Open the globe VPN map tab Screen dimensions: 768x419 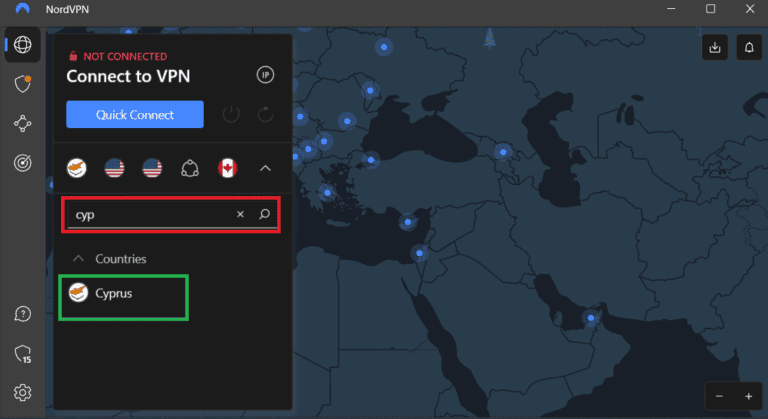[x=22, y=46]
